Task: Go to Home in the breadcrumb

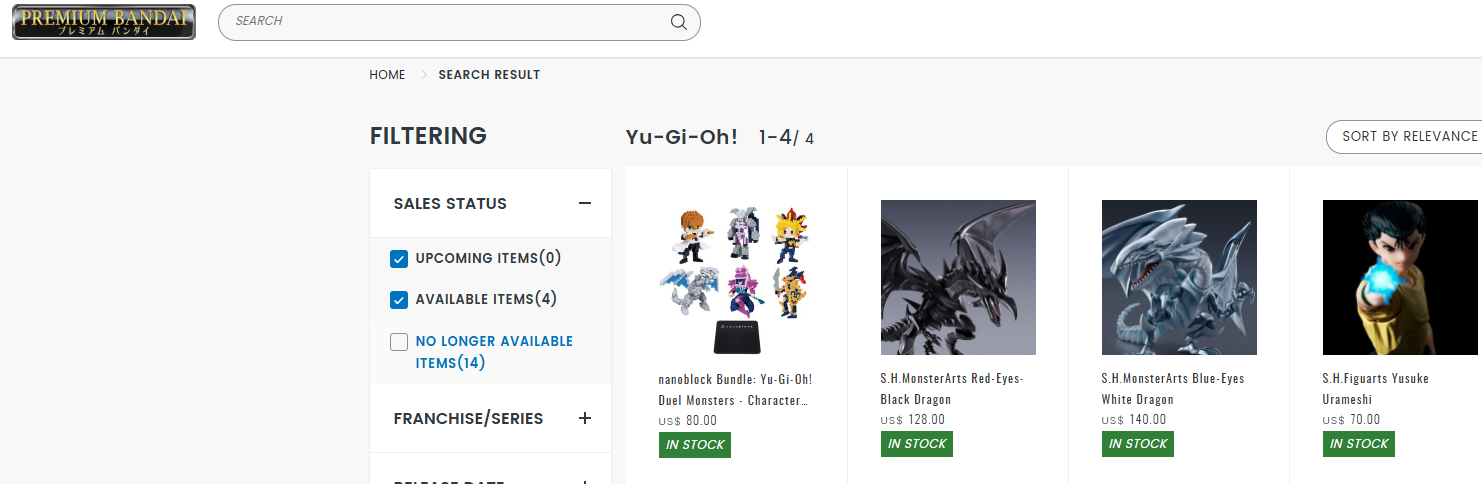Action: click(x=387, y=75)
